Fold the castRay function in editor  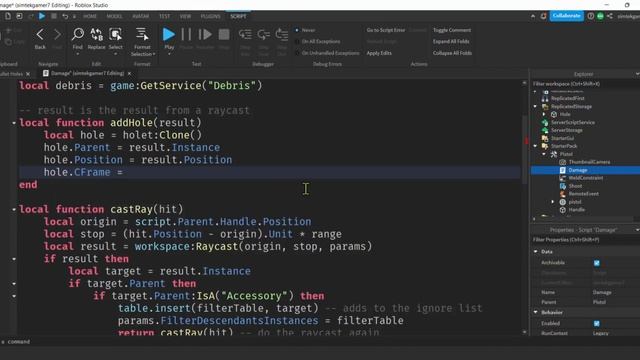tap(14, 209)
